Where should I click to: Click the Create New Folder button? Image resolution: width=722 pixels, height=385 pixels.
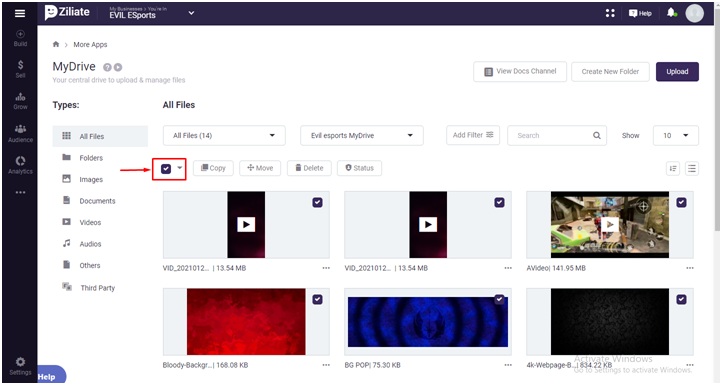[x=610, y=71]
